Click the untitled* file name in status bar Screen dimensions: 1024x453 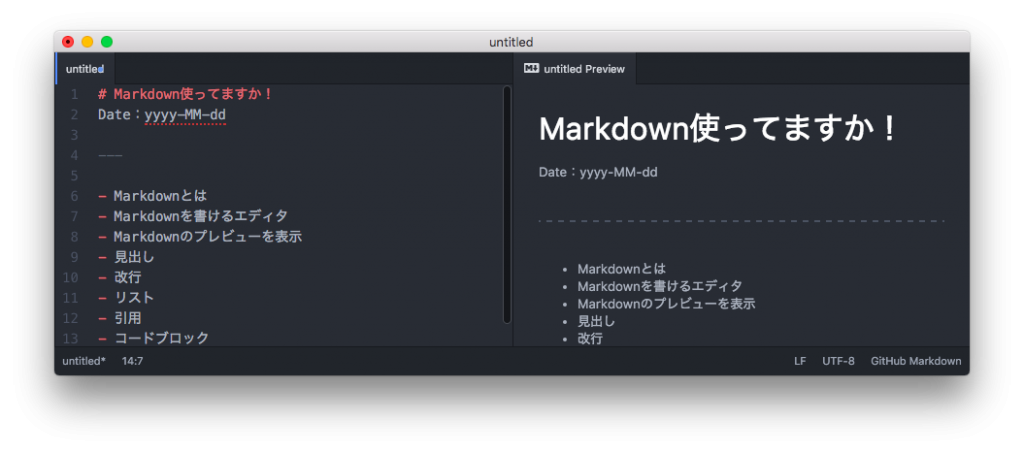point(84,361)
